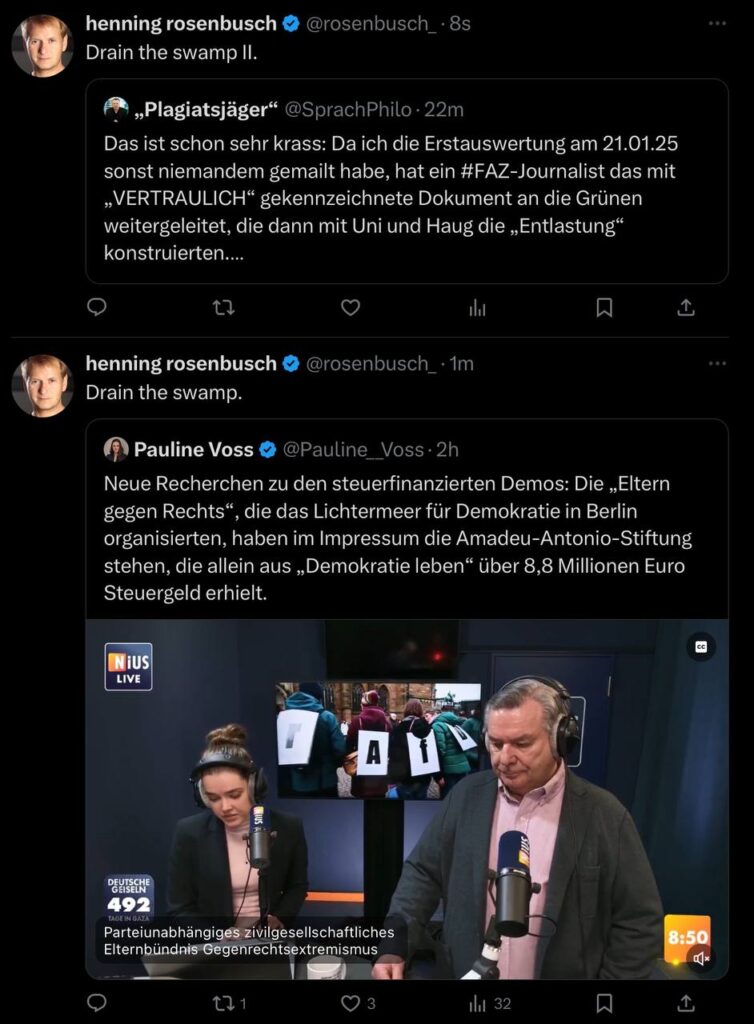Repost the tweet with 1 repost
Image resolution: width=754 pixels, height=1024 pixels.
point(224,1002)
